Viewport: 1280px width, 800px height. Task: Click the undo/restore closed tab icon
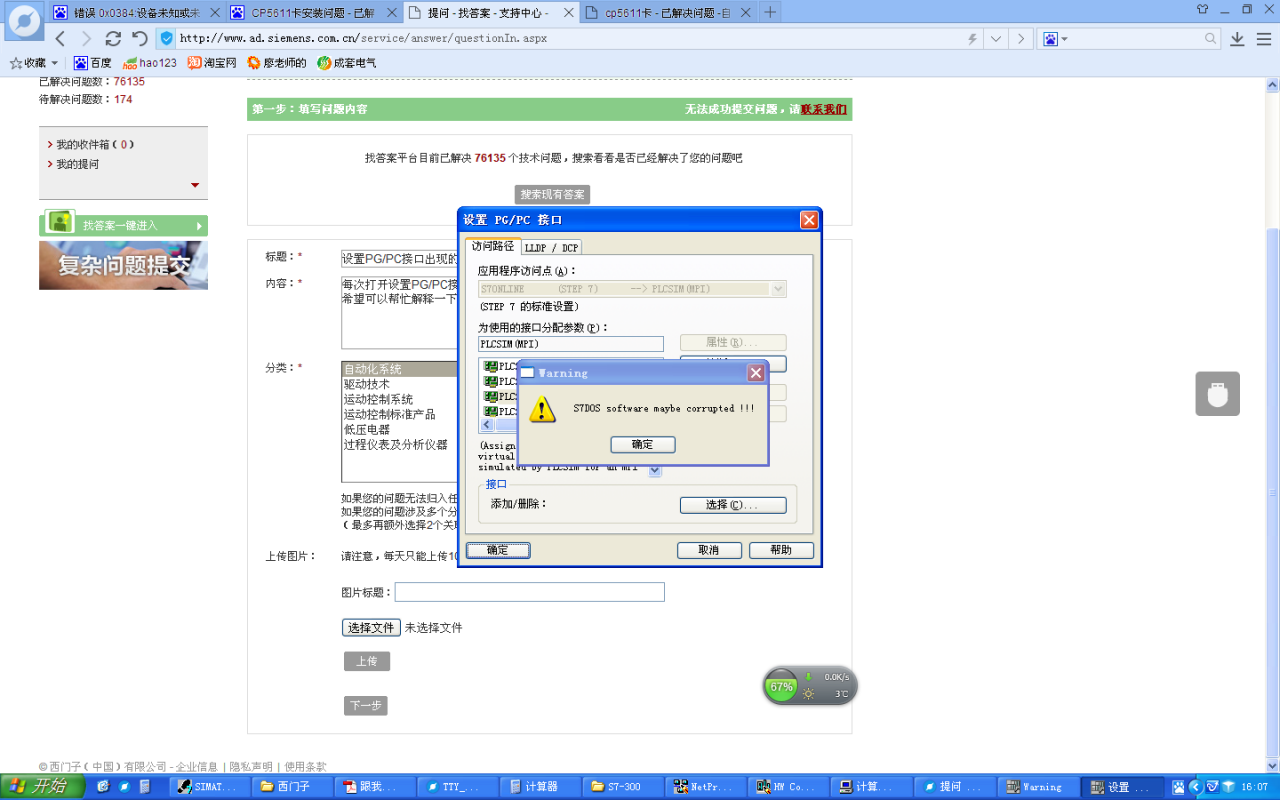tap(140, 38)
